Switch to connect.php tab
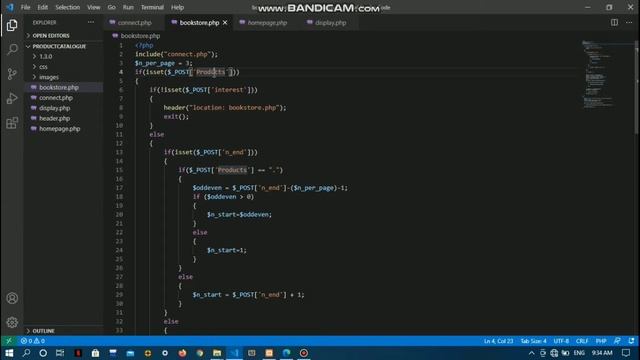This screenshot has width=640, height=360. coord(135,22)
